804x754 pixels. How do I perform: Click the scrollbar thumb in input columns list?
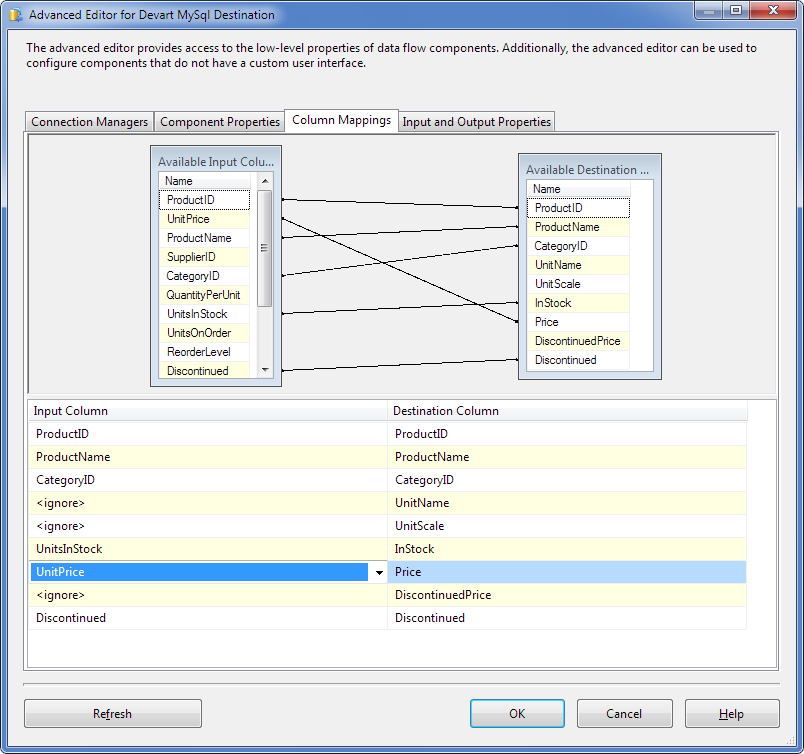[265, 248]
